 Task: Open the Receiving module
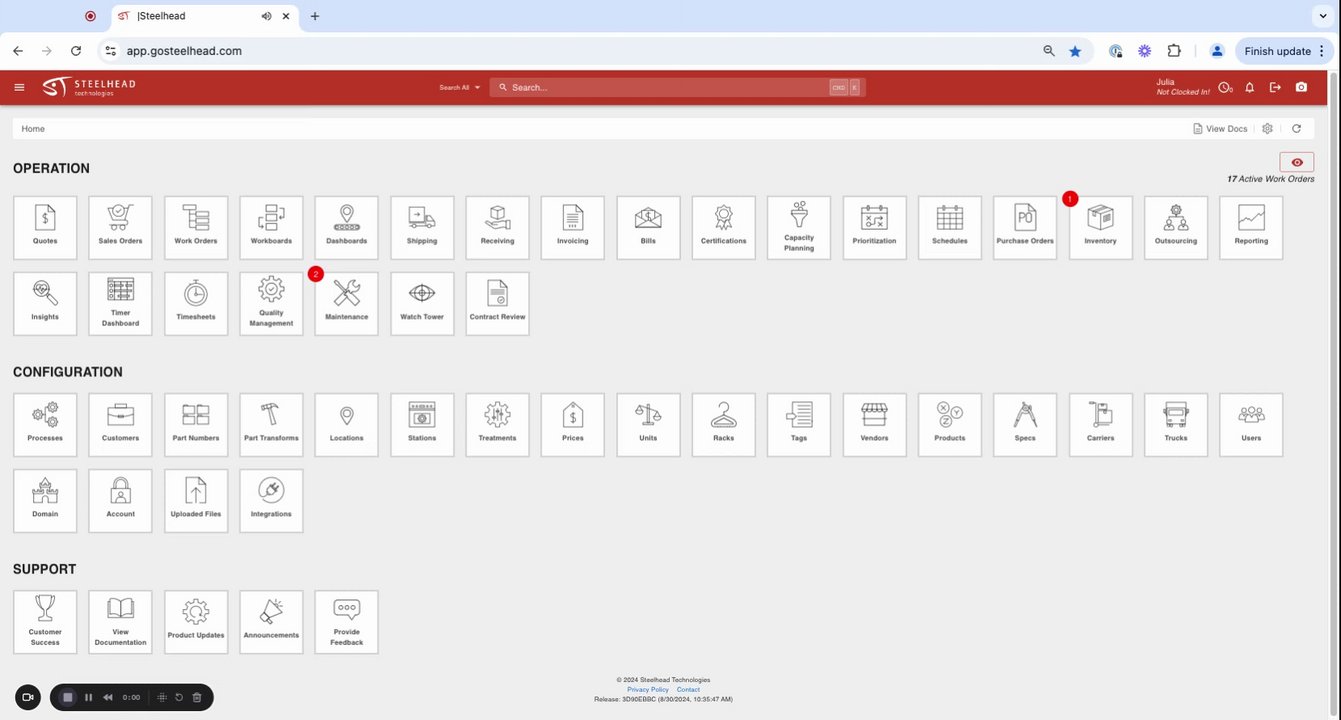click(x=497, y=228)
